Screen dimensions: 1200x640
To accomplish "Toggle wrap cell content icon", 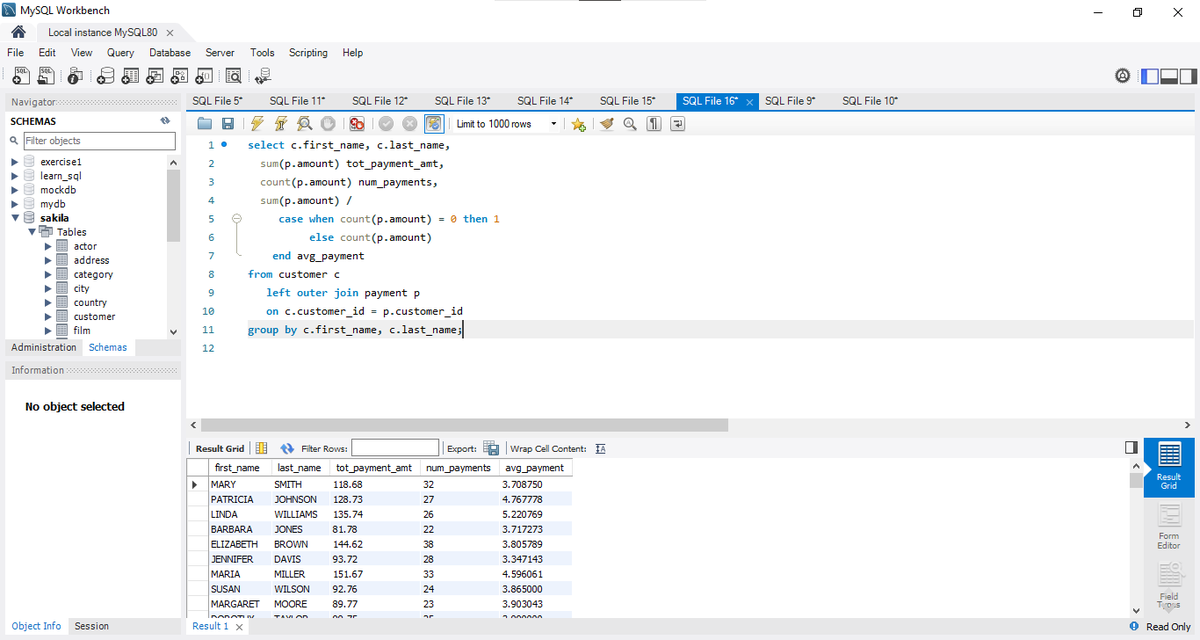I will coord(601,448).
